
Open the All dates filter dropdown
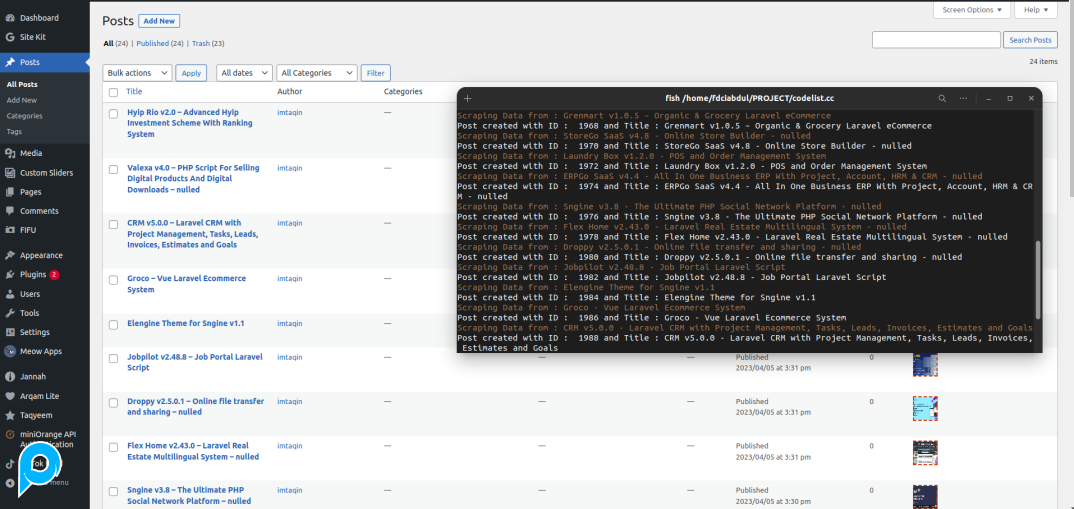pos(243,73)
